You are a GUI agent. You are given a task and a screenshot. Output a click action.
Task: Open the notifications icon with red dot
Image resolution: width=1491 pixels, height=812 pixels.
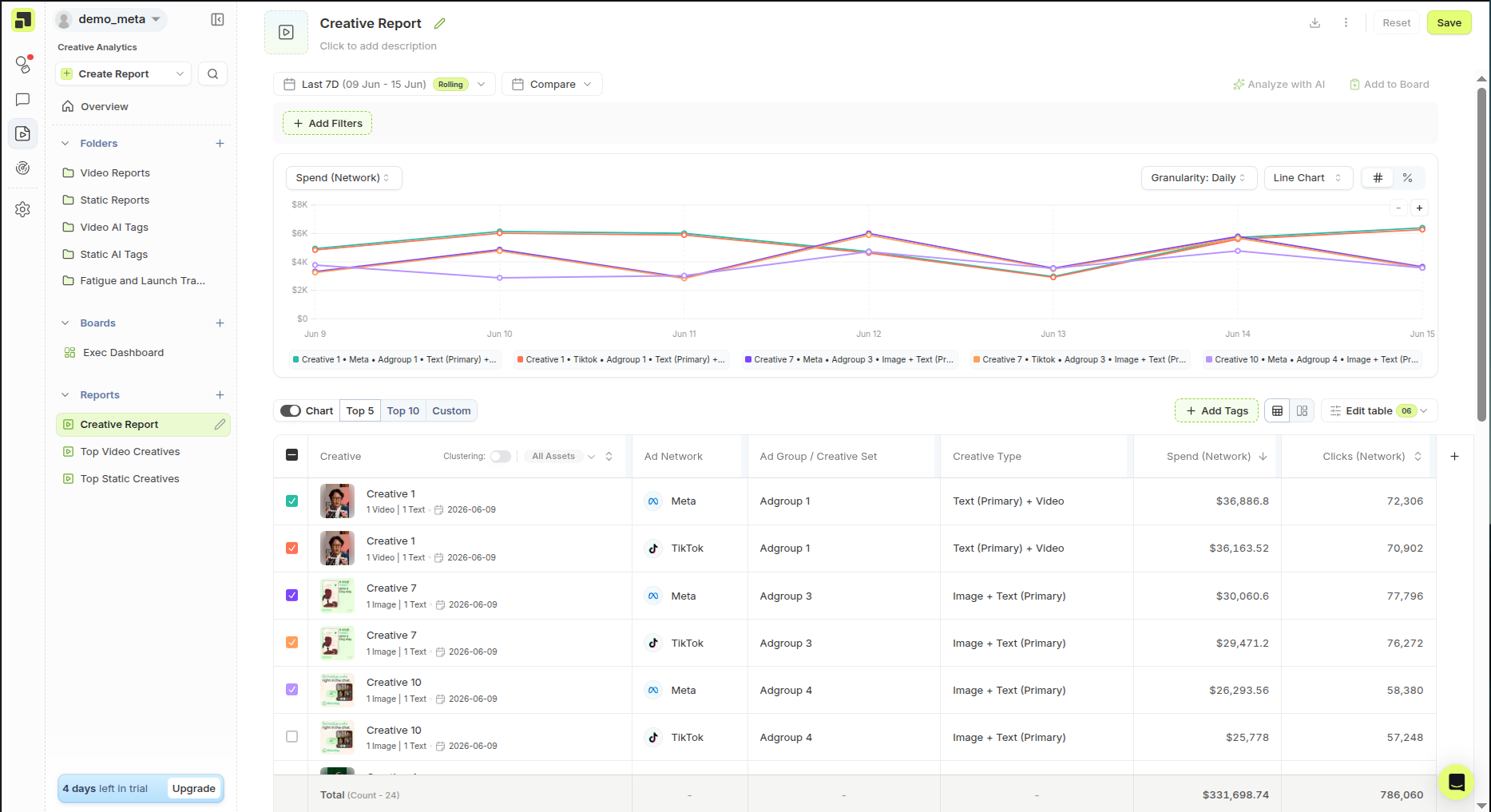pyautogui.click(x=23, y=64)
